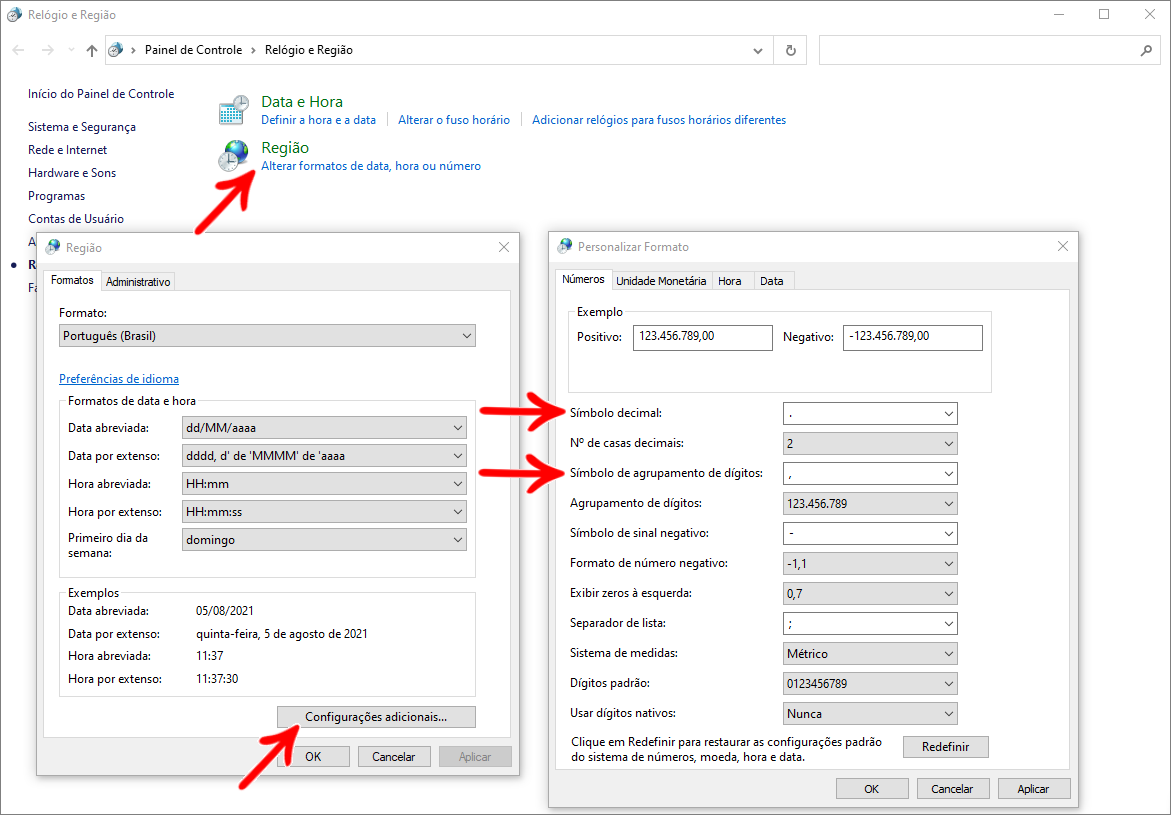This screenshot has width=1171, height=815.
Task: Open the Usar dígitos nativos dropdown
Action: pos(870,714)
